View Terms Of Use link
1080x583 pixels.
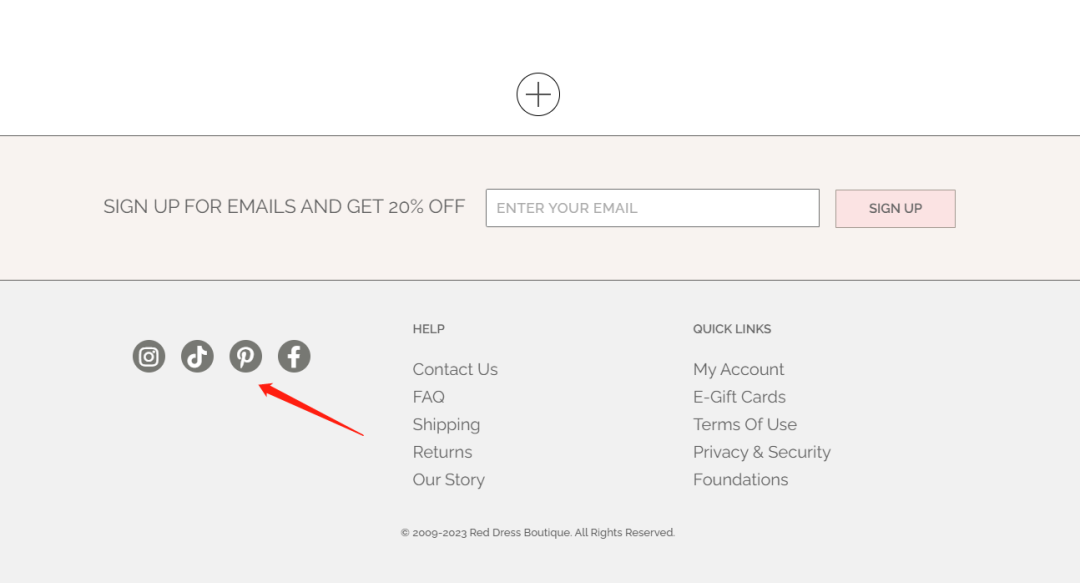pos(745,425)
